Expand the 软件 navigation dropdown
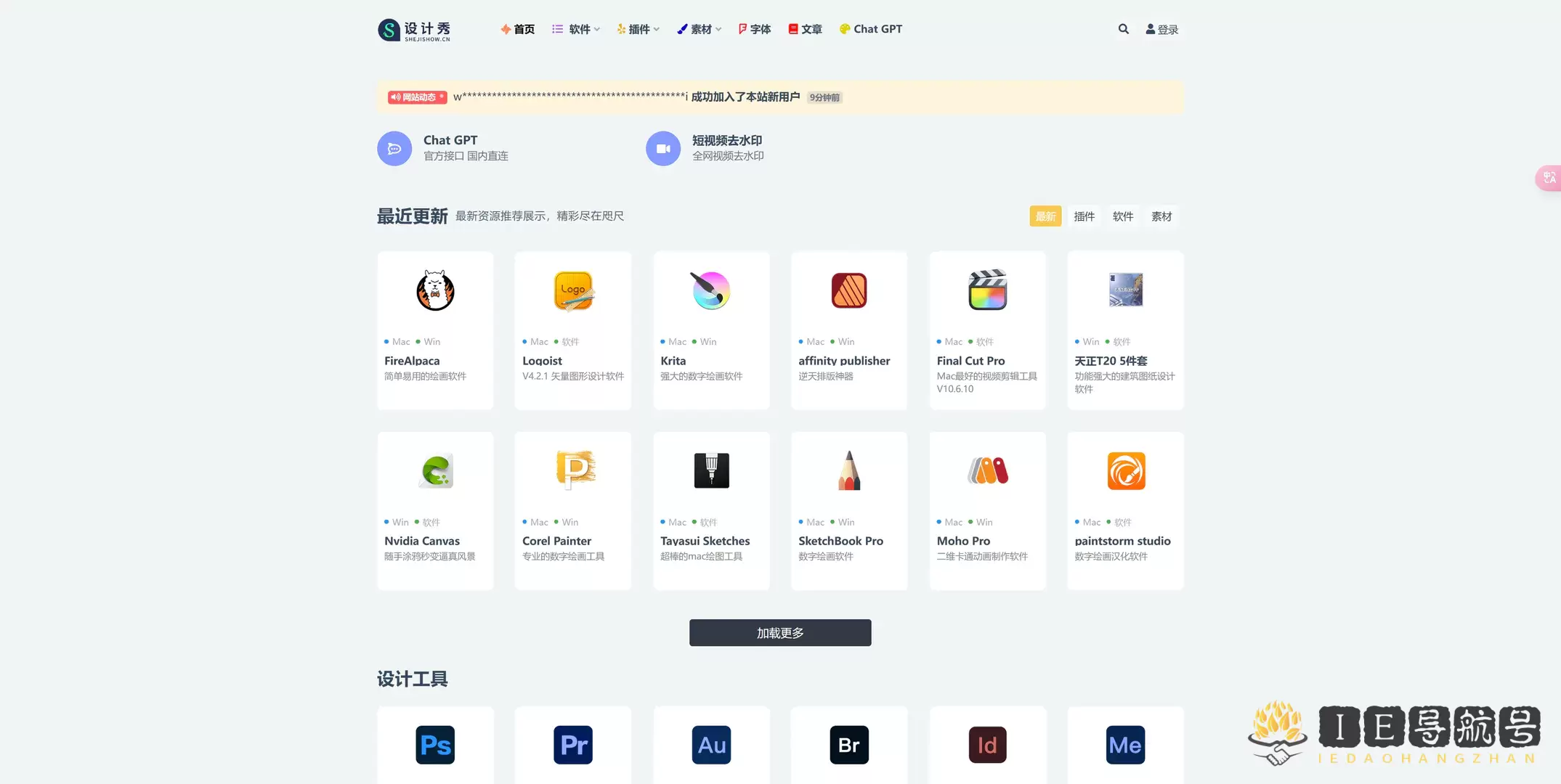Image resolution: width=1561 pixels, height=784 pixels. coord(576,29)
